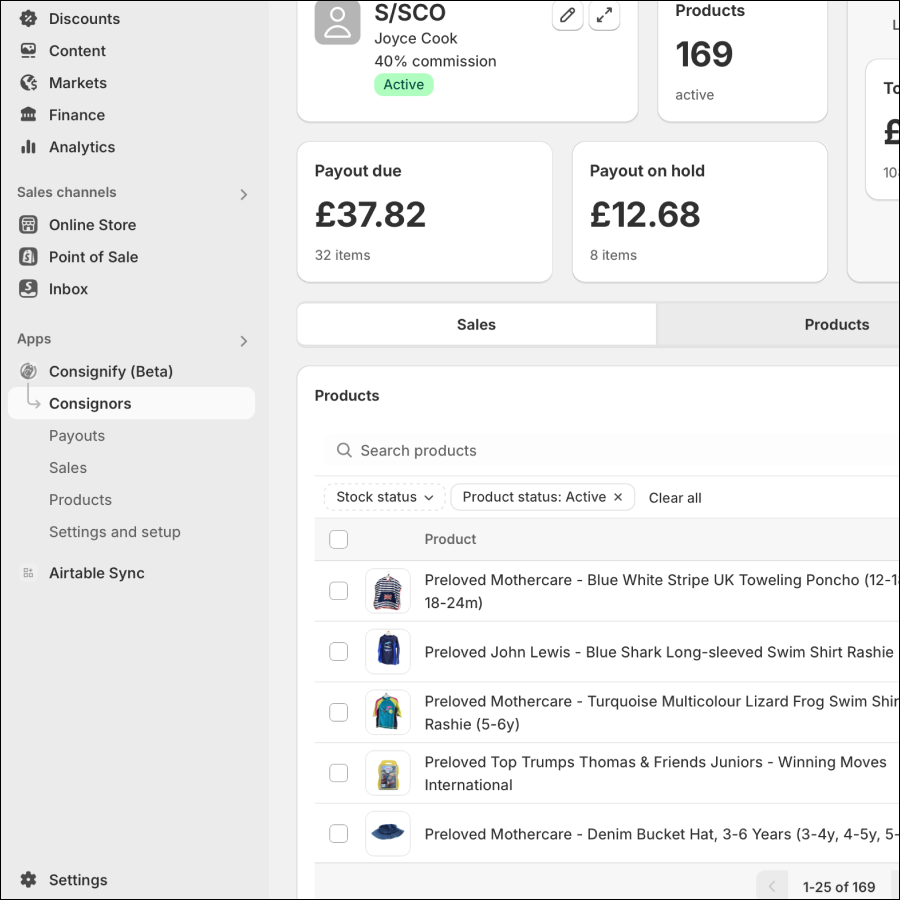Screen dimensions: 900x900
Task: Open Discounts via its sidebar icon
Action: (x=28, y=19)
